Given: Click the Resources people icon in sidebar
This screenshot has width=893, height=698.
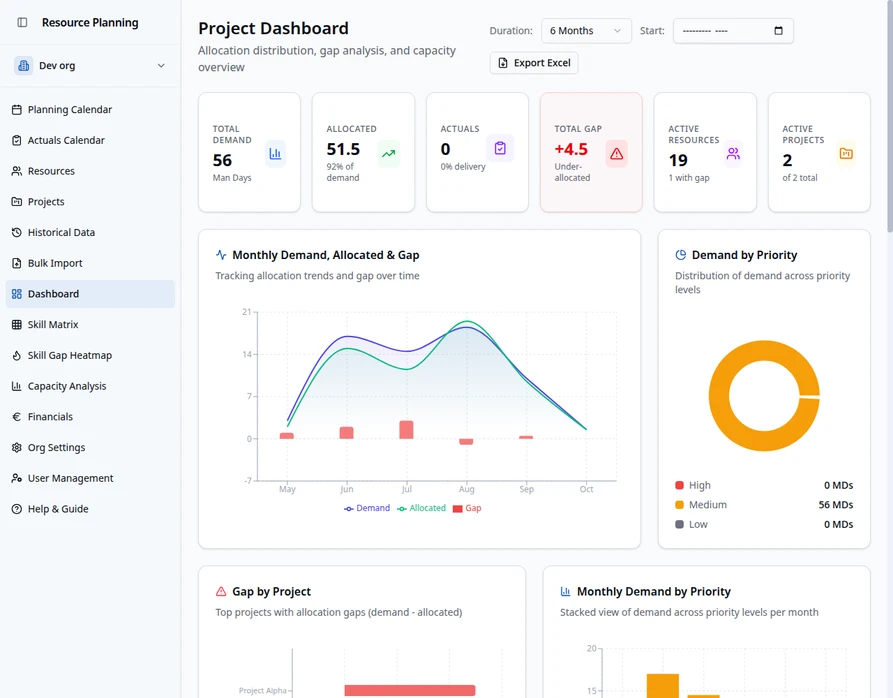Looking at the screenshot, I should tap(17, 171).
